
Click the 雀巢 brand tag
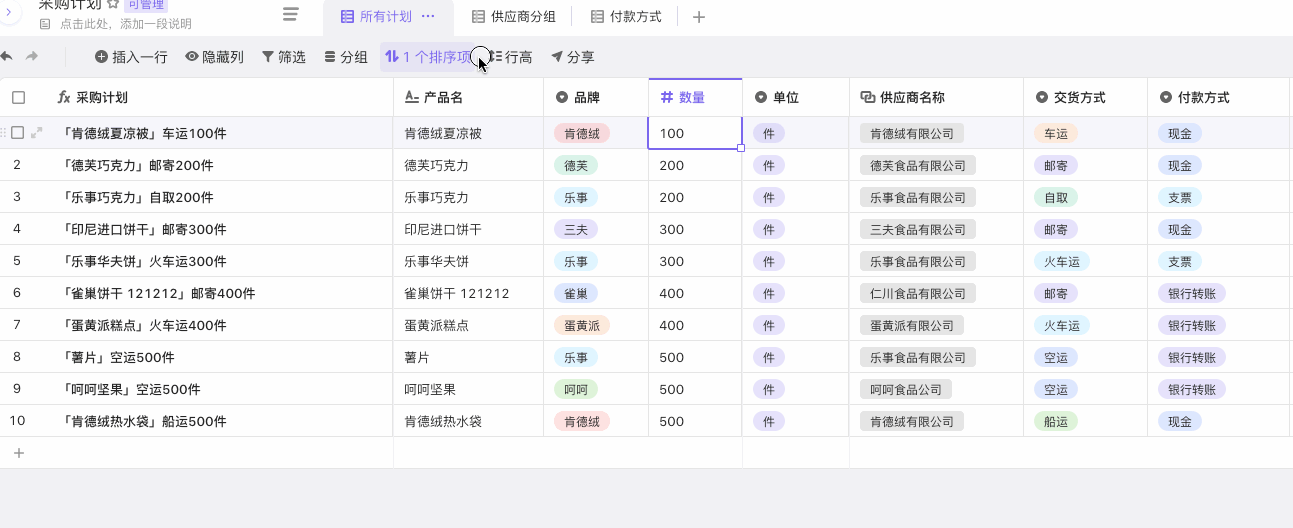(x=576, y=293)
